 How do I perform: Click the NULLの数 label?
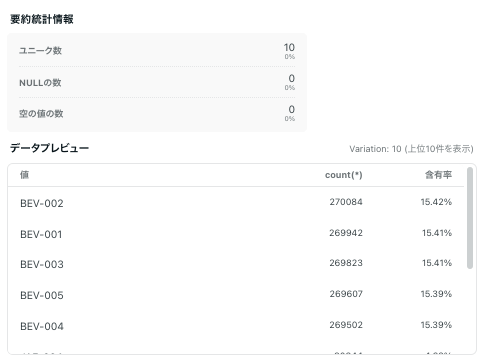tap(40, 83)
